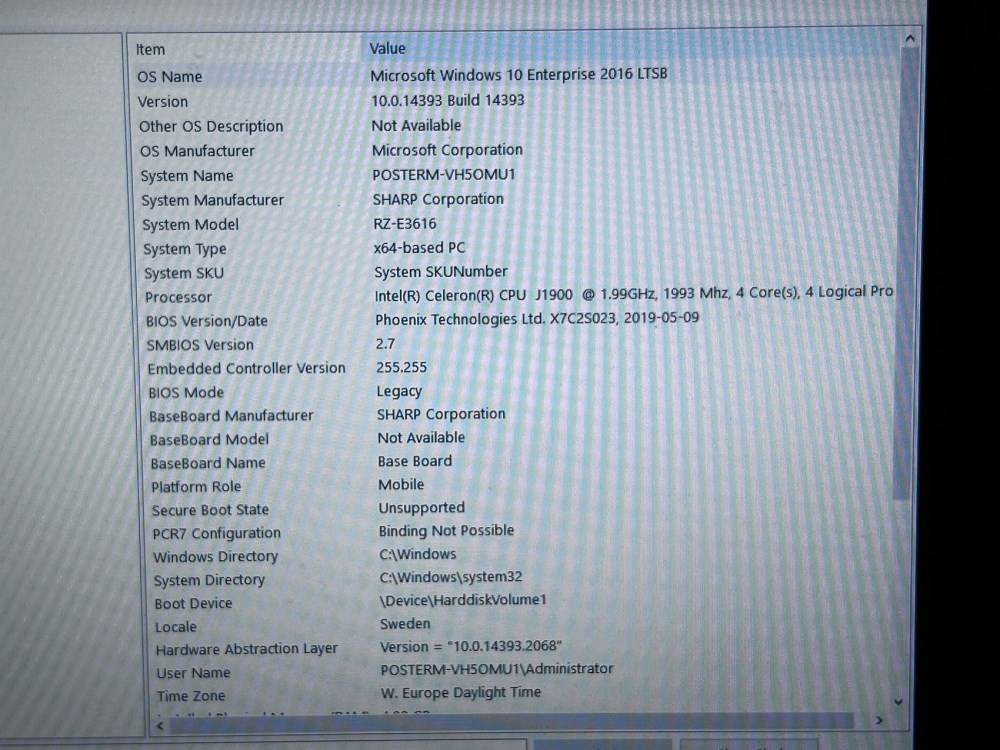The width and height of the screenshot is (1000, 750).
Task: Select '255.255' controller version value
Action: [401, 367]
